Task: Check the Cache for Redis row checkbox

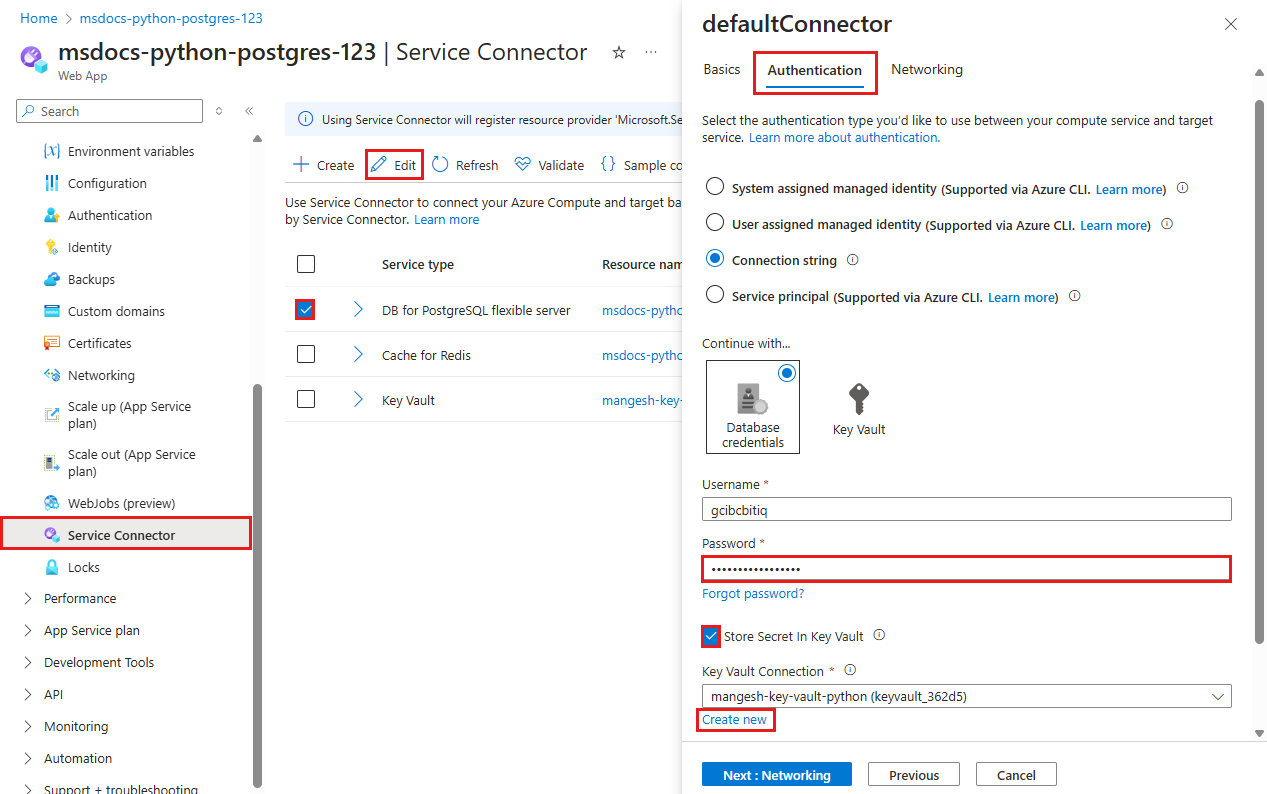Action: point(305,354)
